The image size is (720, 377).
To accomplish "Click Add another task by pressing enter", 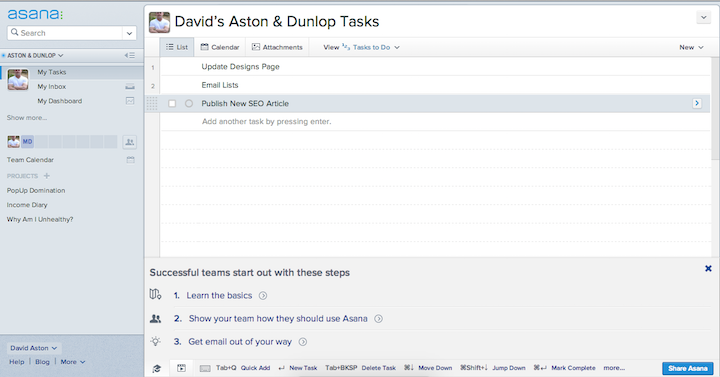I will click(266, 122).
